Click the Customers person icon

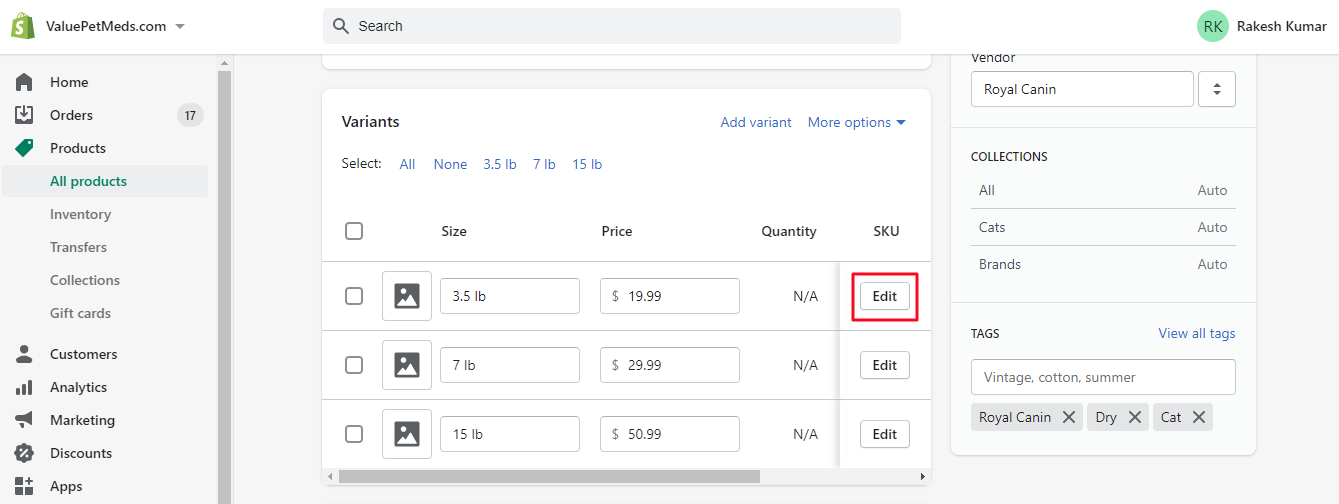[24, 354]
